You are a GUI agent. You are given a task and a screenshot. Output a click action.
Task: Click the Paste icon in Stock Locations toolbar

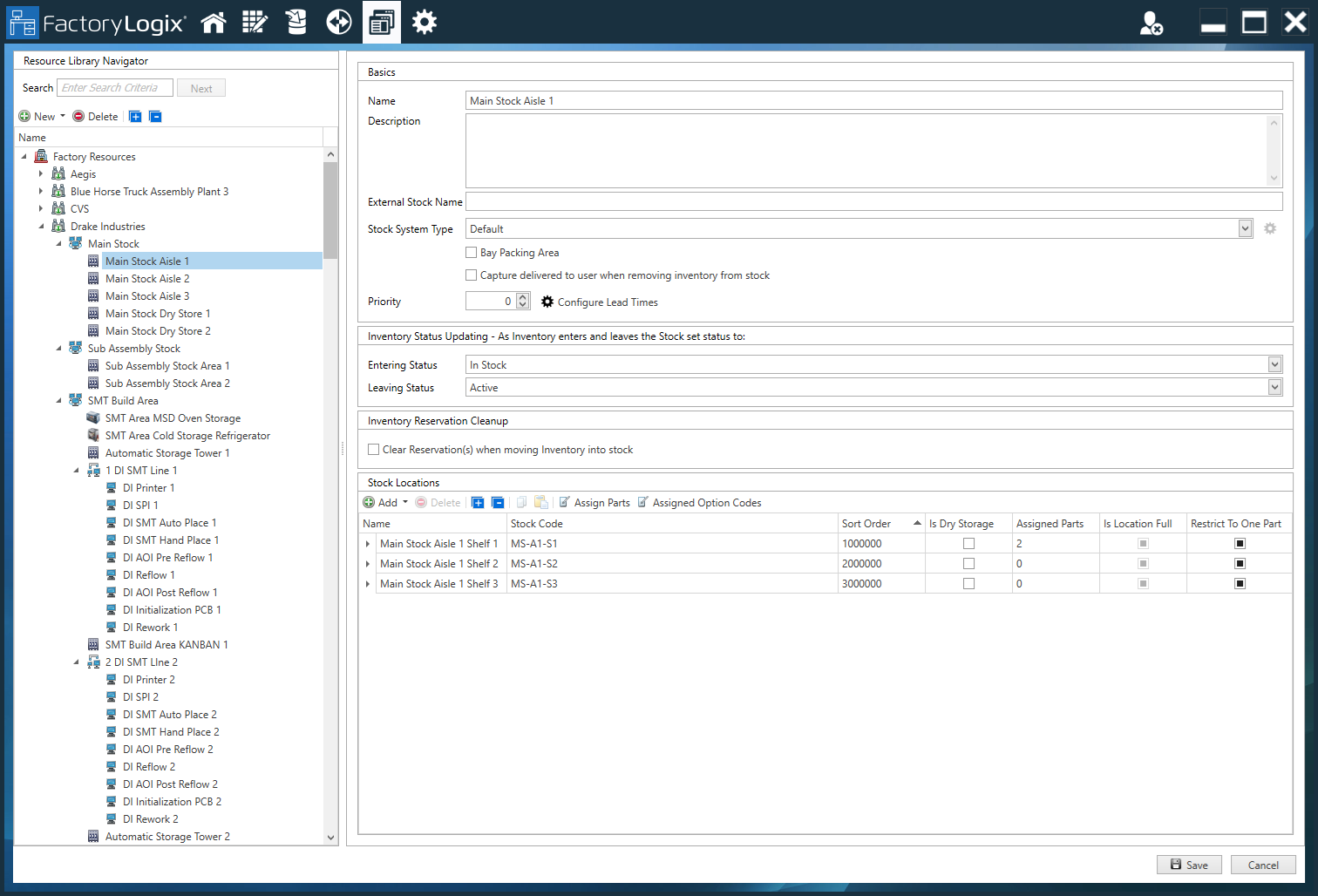(541, 502)
